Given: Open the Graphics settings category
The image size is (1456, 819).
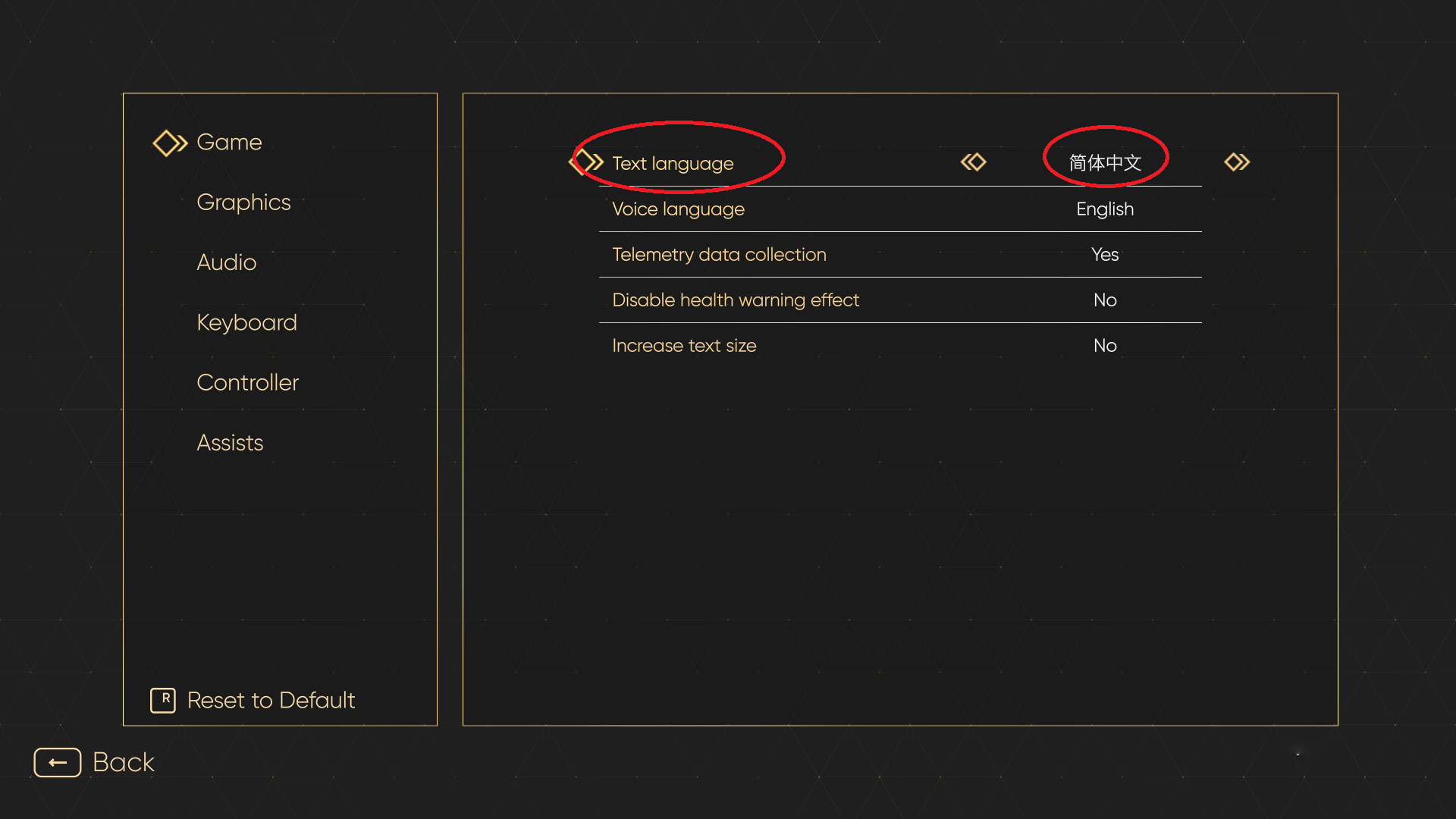Looking at the screenshot, I should point(243,202).
